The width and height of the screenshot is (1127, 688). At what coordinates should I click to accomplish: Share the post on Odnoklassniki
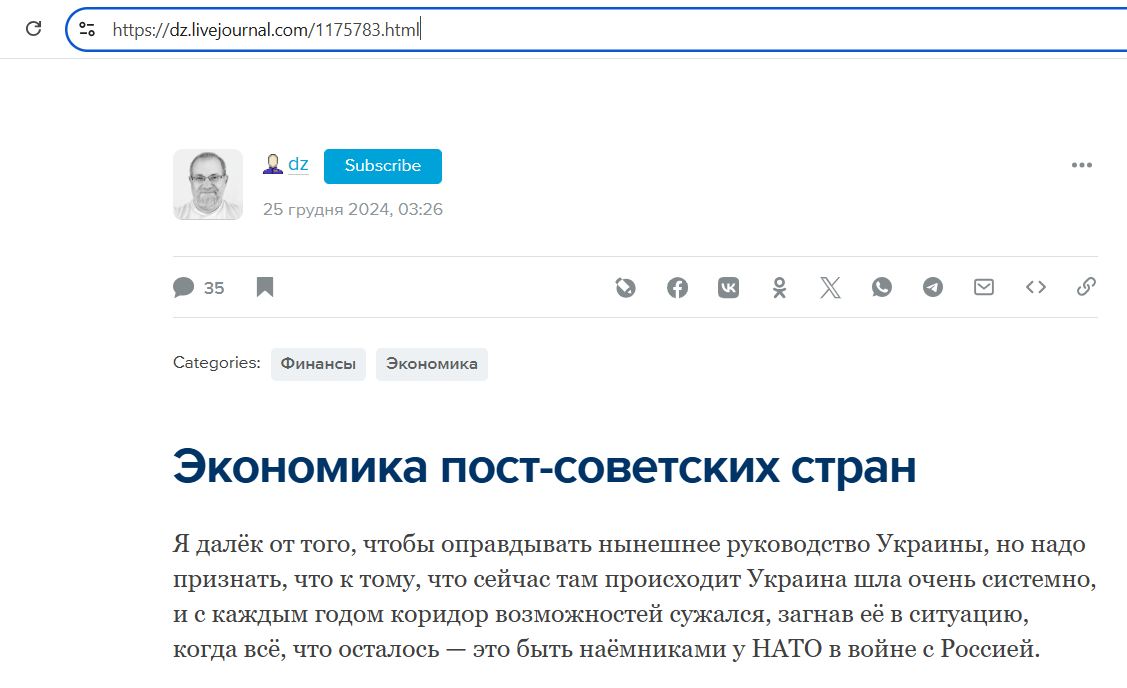pos(779,288)
